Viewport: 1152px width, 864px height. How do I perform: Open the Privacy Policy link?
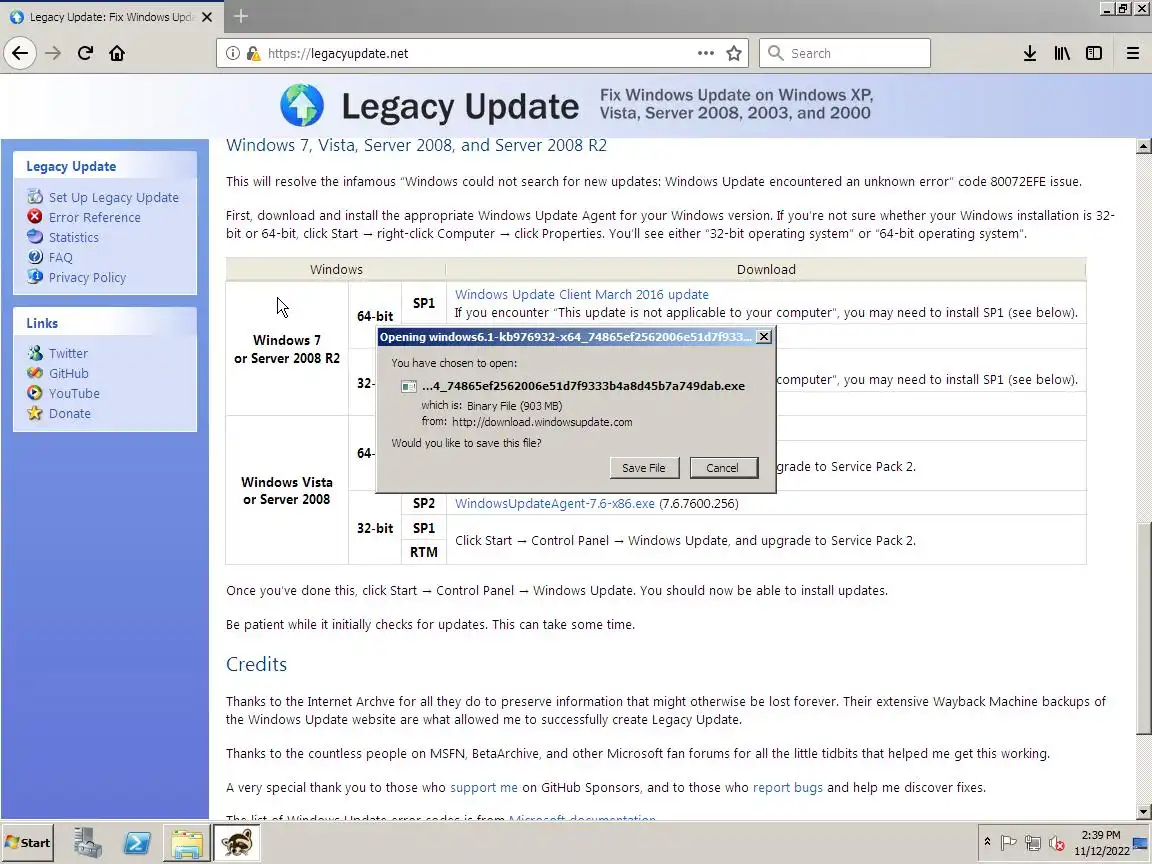[x=87, y=277]
